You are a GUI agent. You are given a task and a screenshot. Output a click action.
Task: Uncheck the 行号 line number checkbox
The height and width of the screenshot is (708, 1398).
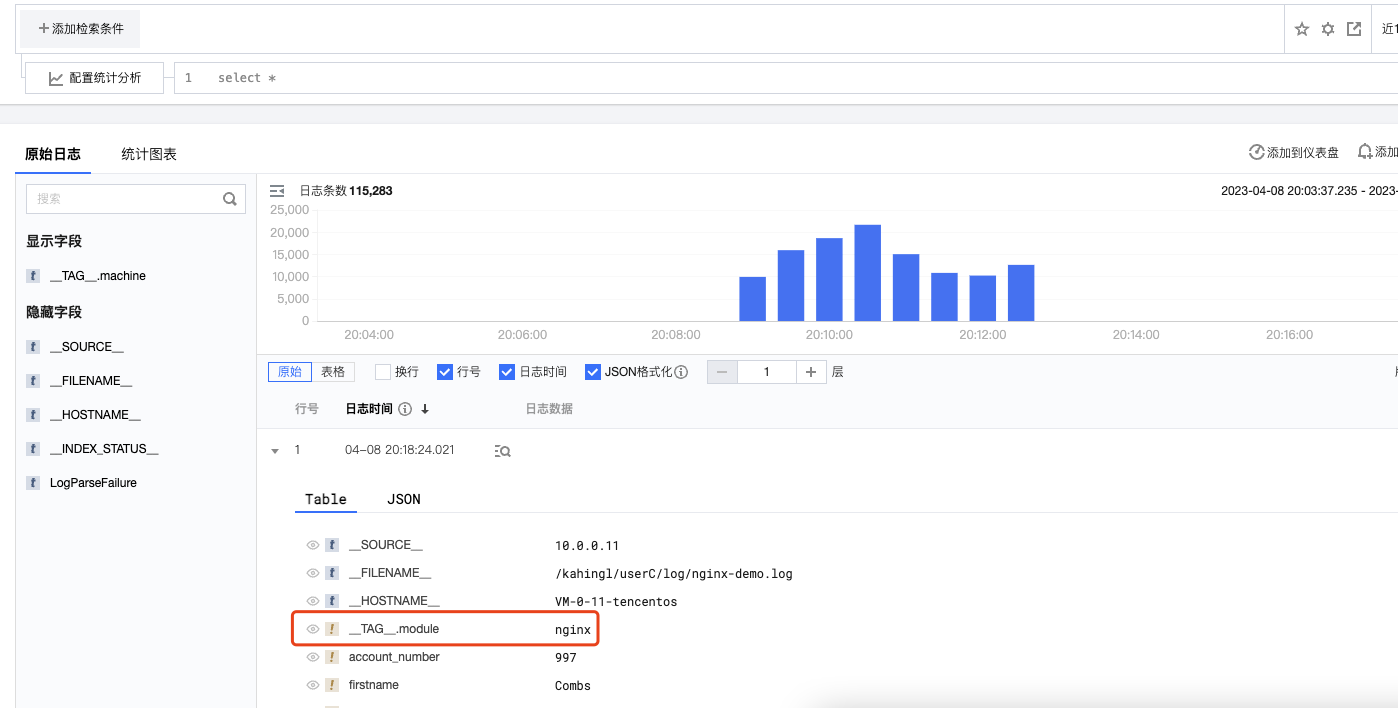click(446, 372)
